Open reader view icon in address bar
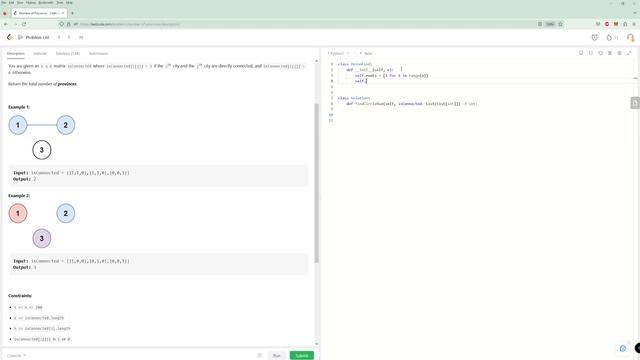This screenshot has width=640, height=360. (540, 24)
